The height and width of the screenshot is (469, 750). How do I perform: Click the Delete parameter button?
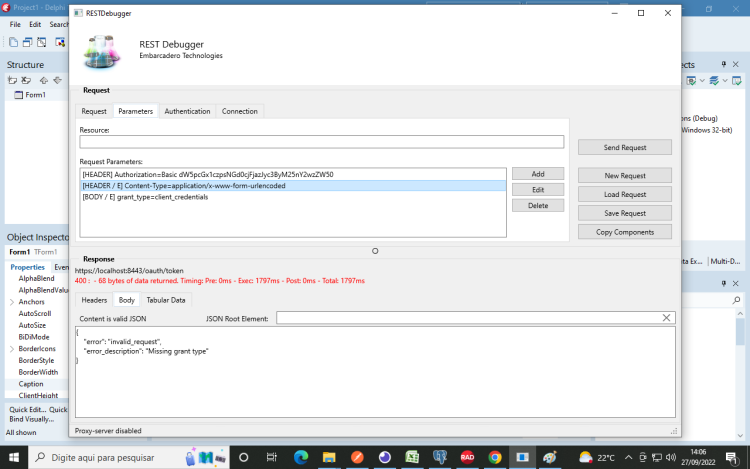(538, 206)
